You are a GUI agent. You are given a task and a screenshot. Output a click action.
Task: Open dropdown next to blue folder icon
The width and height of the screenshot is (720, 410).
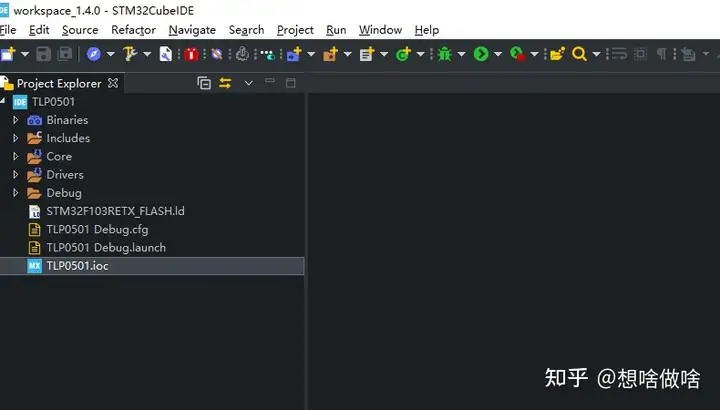pyautogui.click(x=311, y=54)
